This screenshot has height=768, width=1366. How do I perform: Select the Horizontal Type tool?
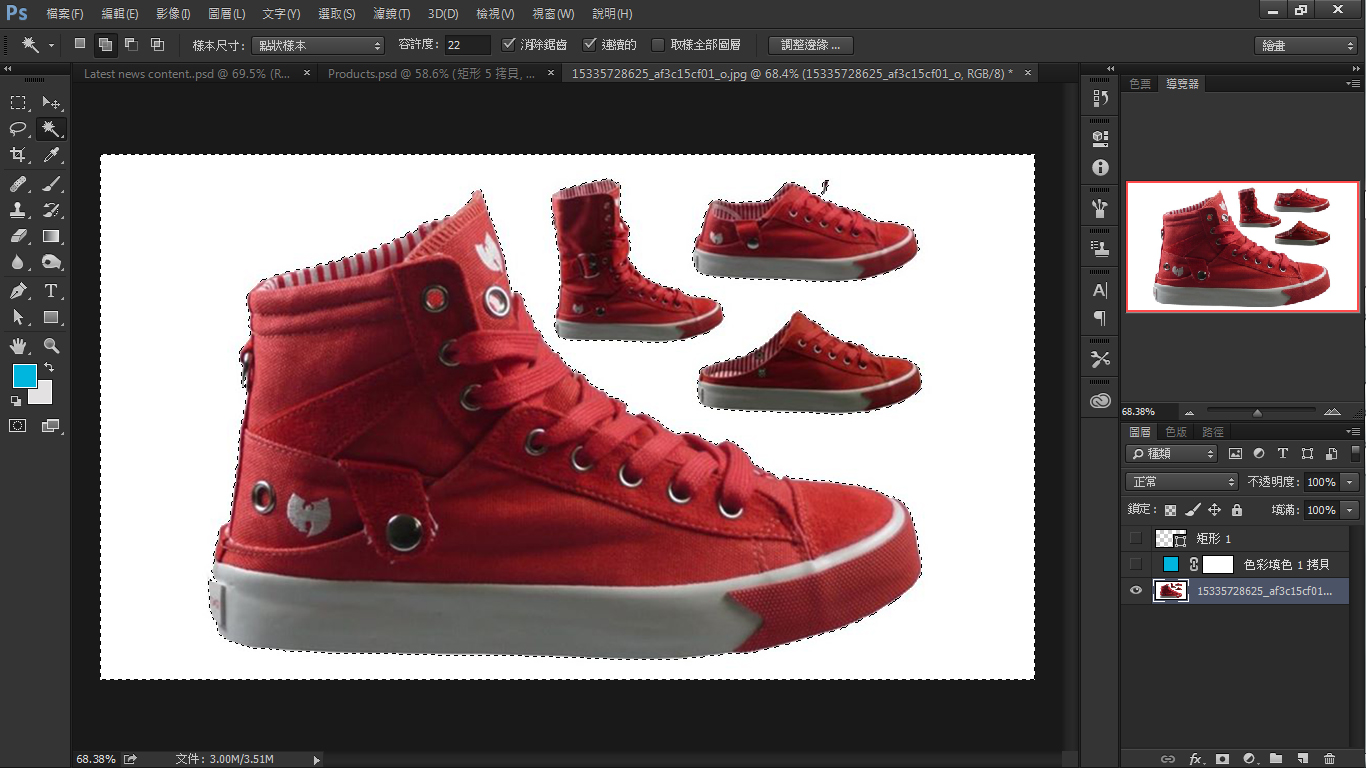51,291
